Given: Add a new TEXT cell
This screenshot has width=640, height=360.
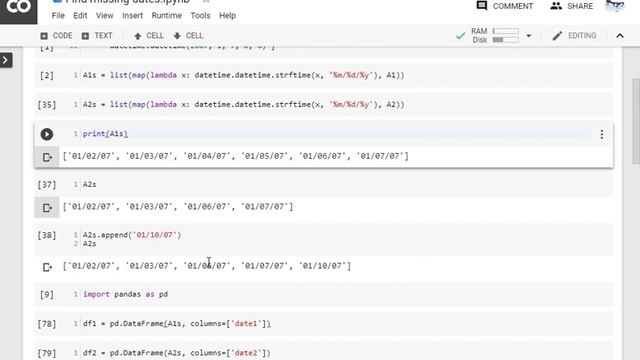Looking at the screenshot, I should click(97, 36).
